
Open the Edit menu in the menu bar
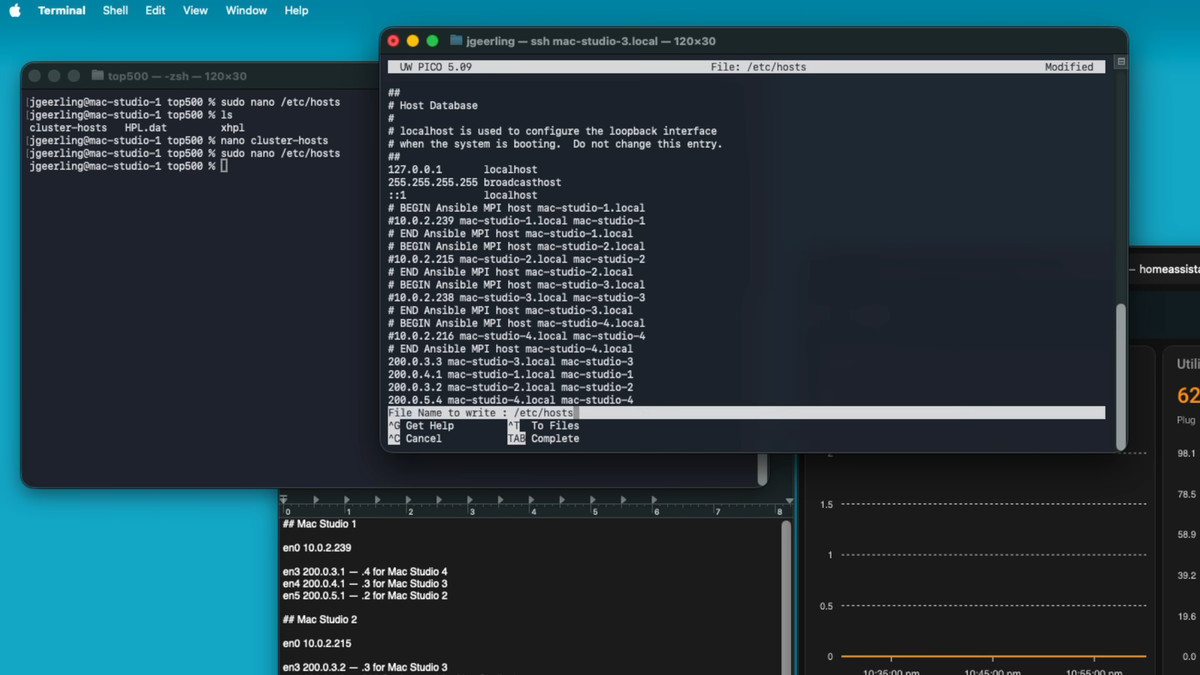coord(155,11)
